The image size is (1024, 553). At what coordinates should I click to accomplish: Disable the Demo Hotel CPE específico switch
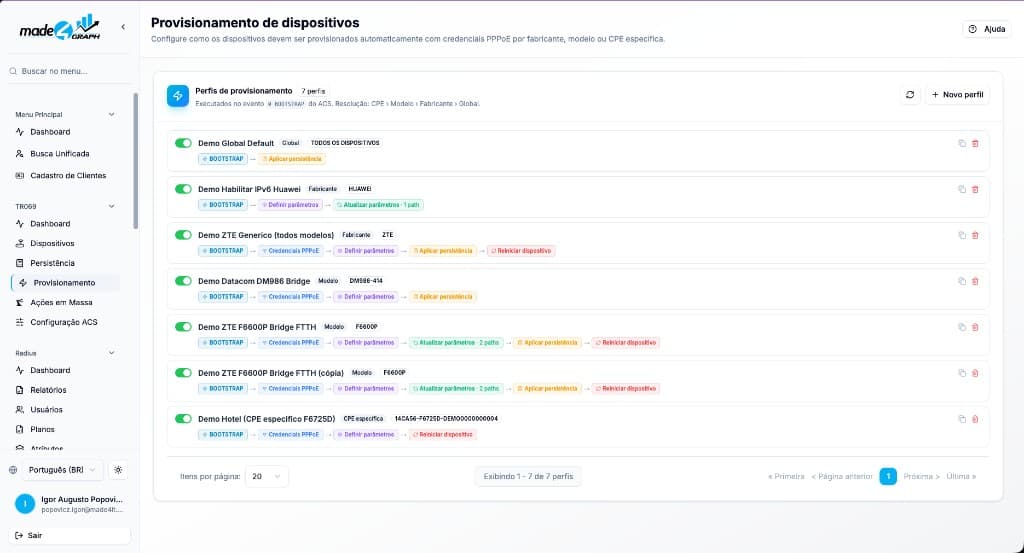(183, 419)
